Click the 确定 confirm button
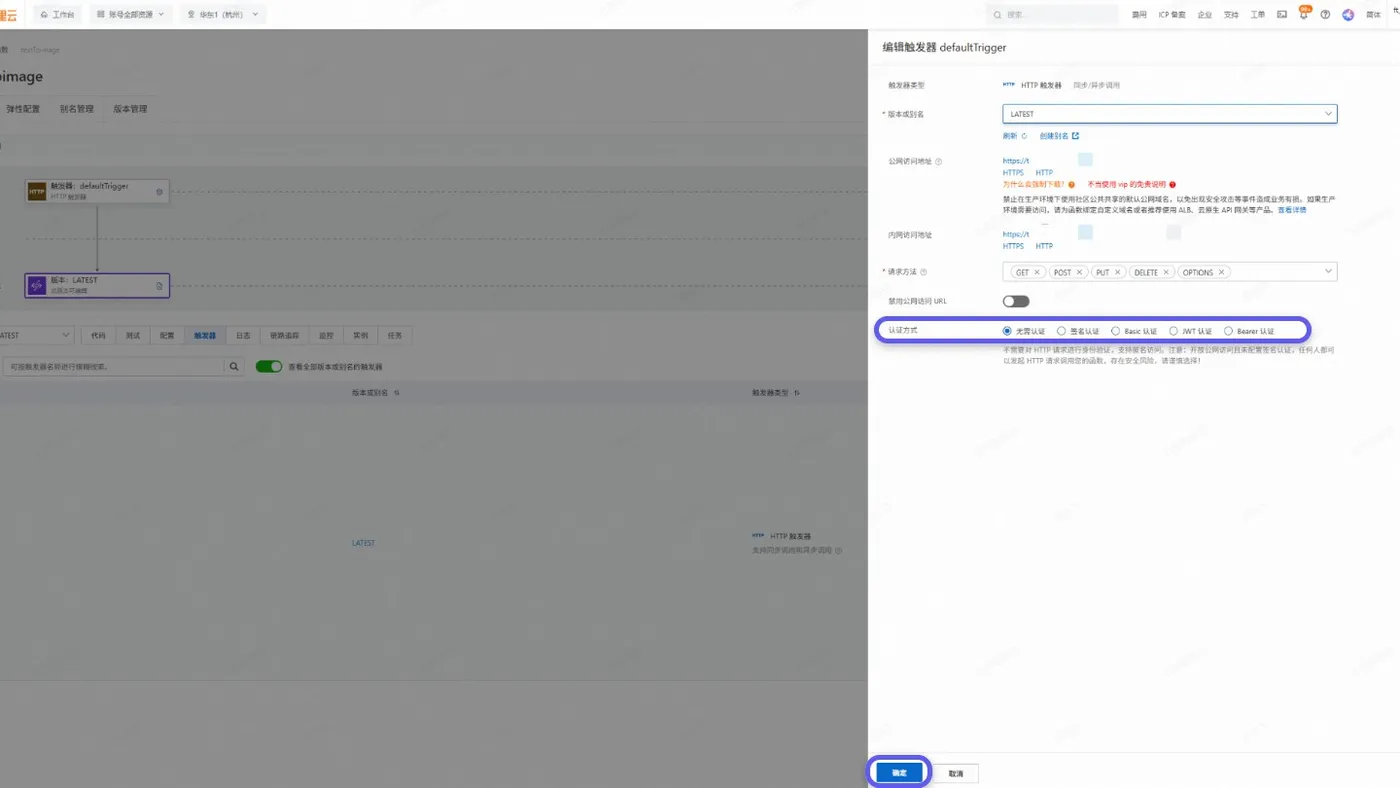The image size is (1400, 788). tap(899, 773)
